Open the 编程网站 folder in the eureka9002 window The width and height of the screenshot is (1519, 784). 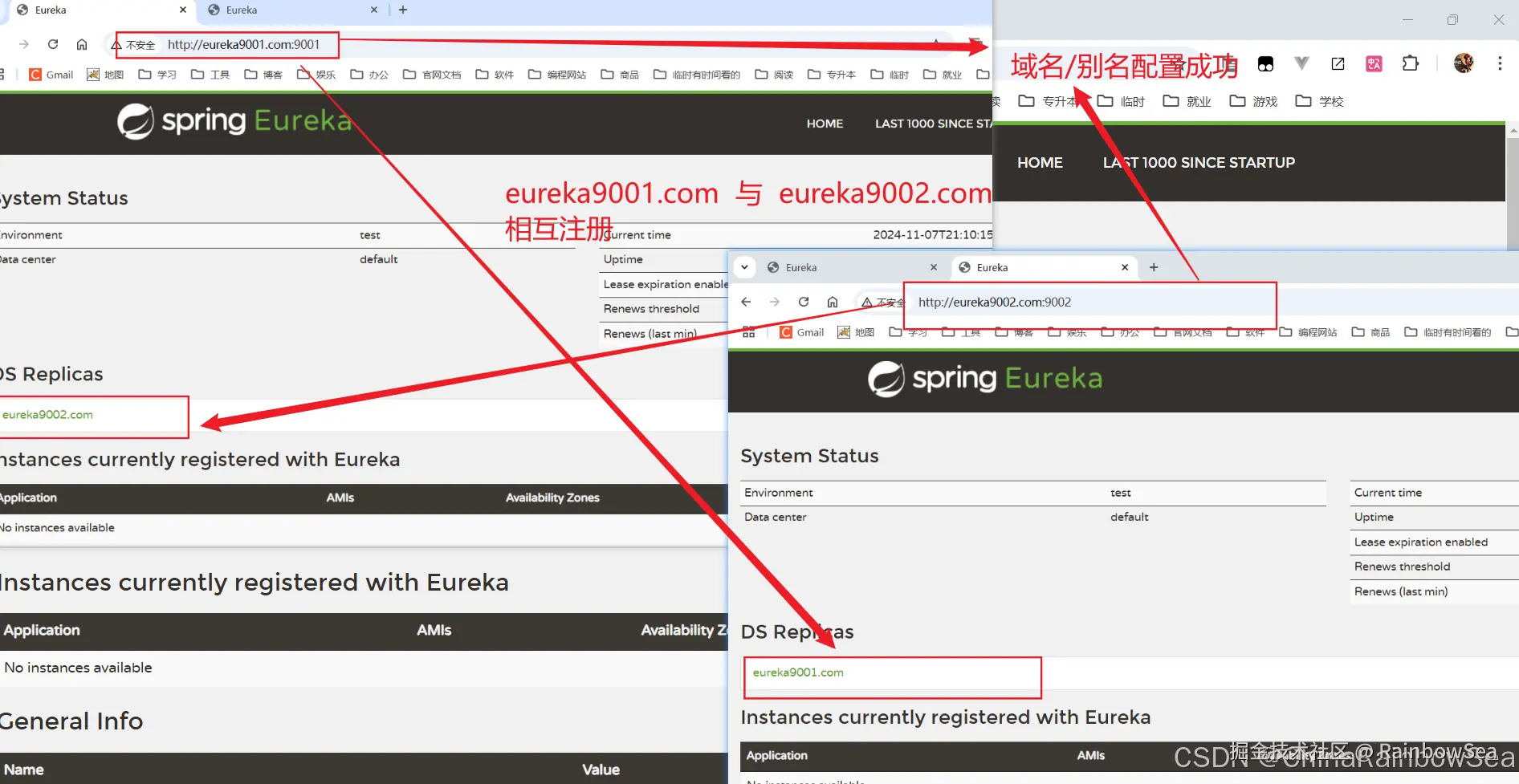tap(1308, 332)
